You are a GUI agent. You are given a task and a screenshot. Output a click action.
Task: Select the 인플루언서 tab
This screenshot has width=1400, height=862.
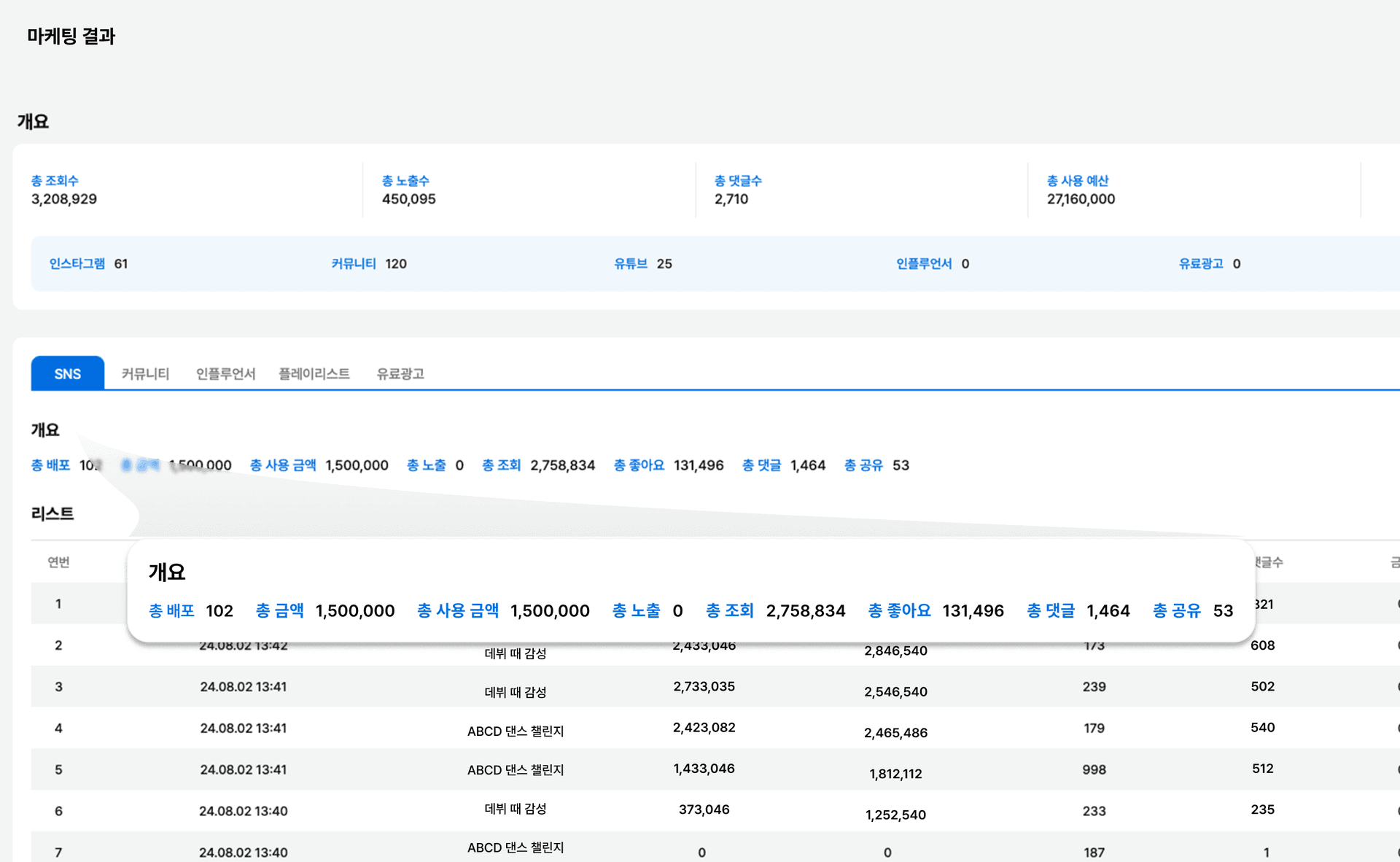225,373
